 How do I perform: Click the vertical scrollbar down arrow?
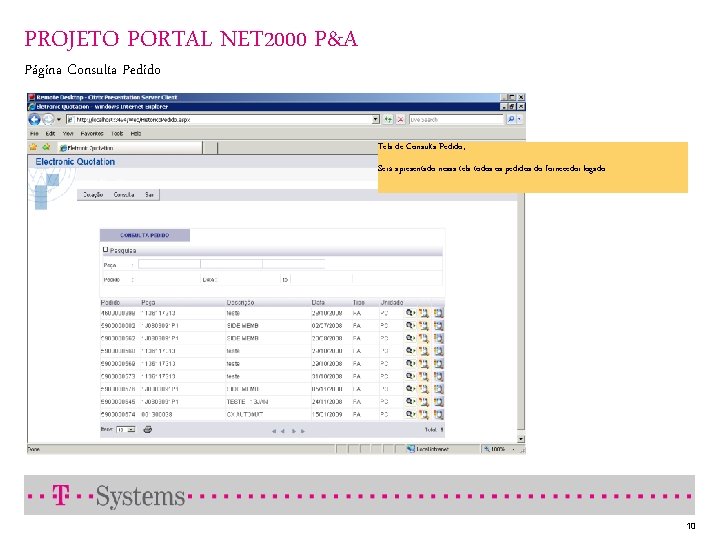521,439
